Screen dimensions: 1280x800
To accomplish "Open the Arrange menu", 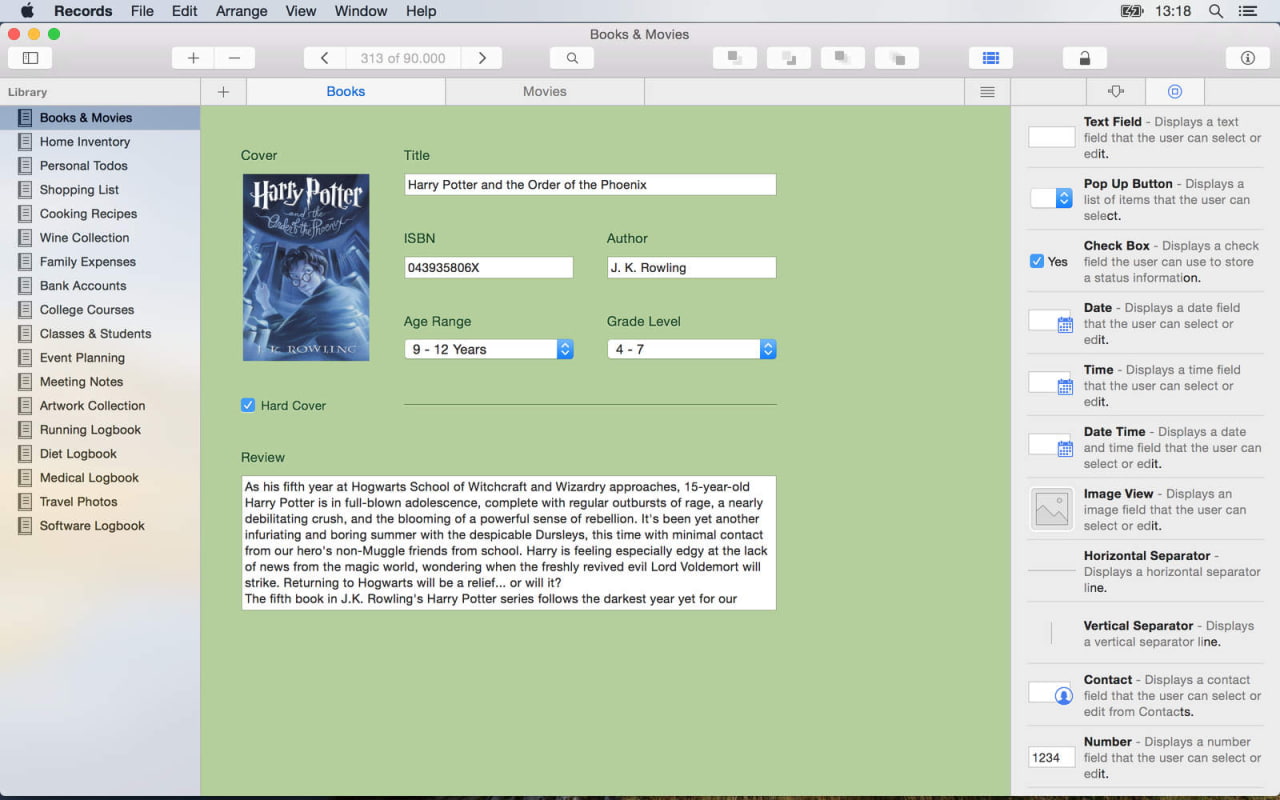I will (241, 11).
